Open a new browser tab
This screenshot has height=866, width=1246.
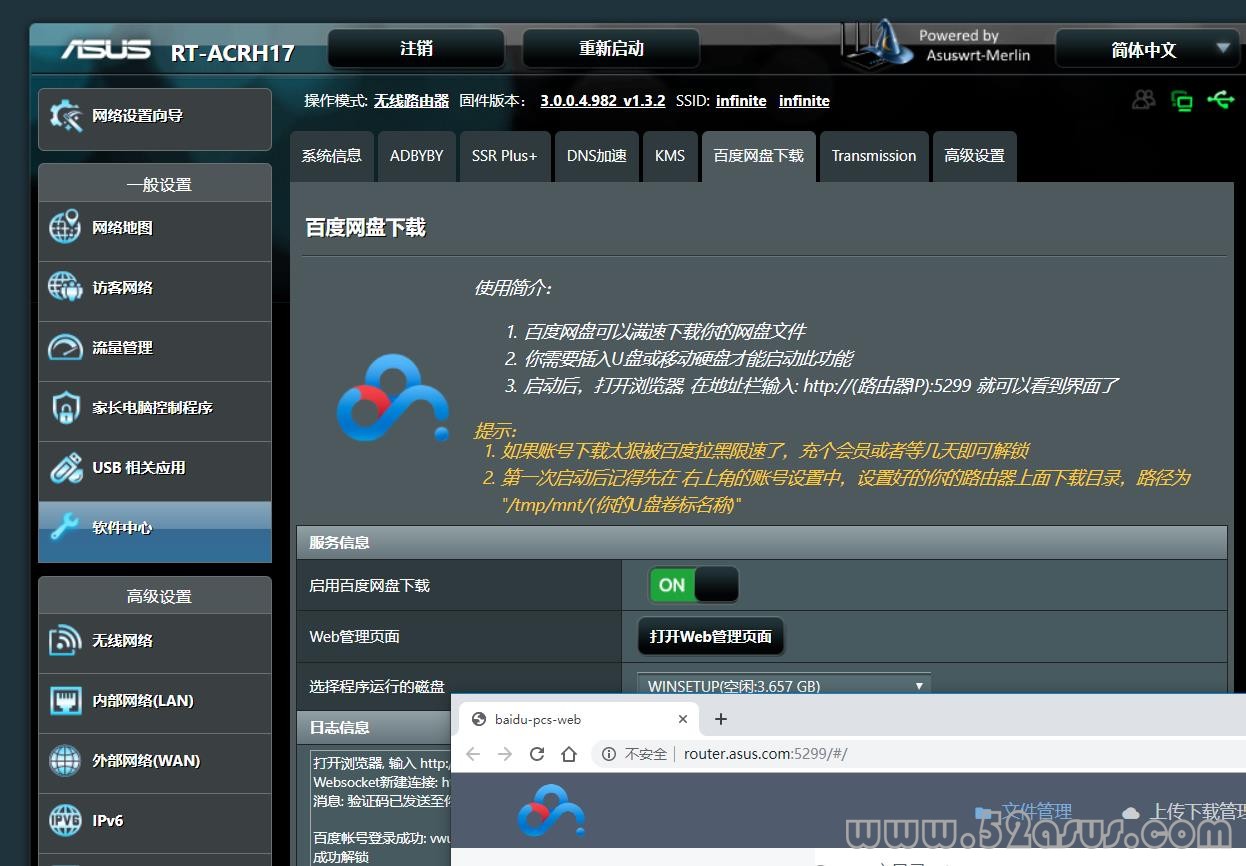(x=721, y=719)
